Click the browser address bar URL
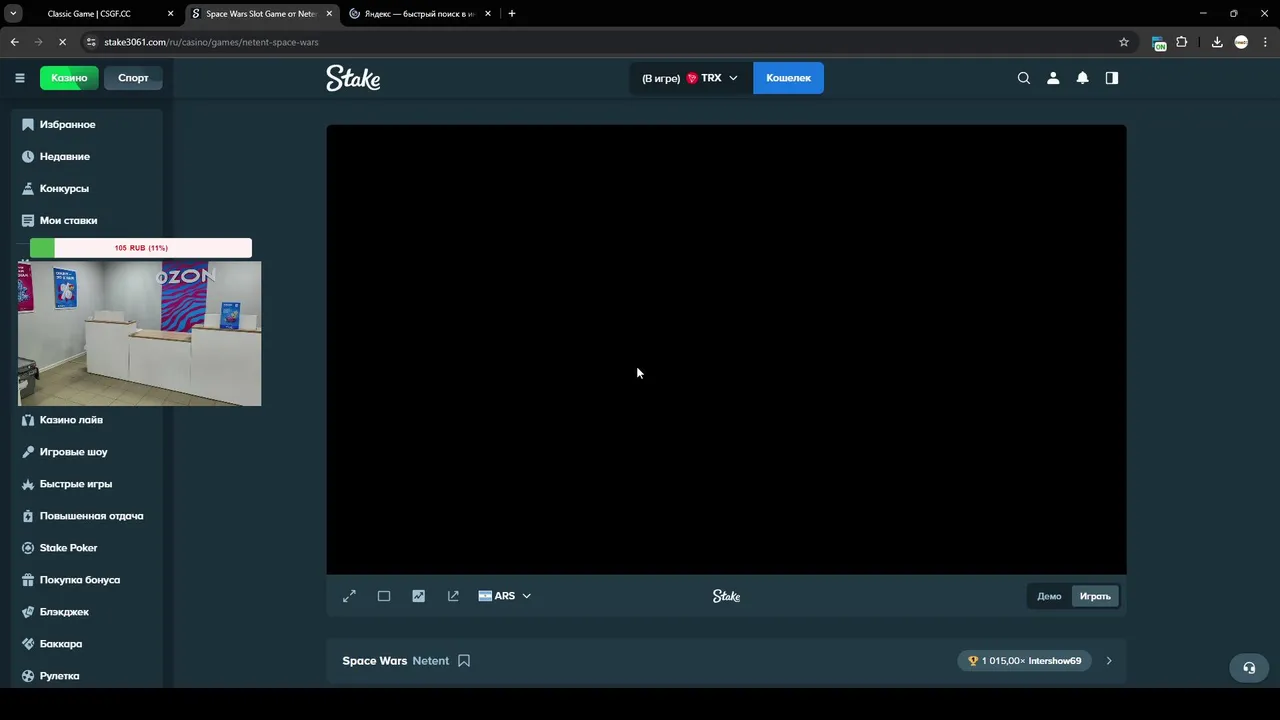 coord(211,42)
